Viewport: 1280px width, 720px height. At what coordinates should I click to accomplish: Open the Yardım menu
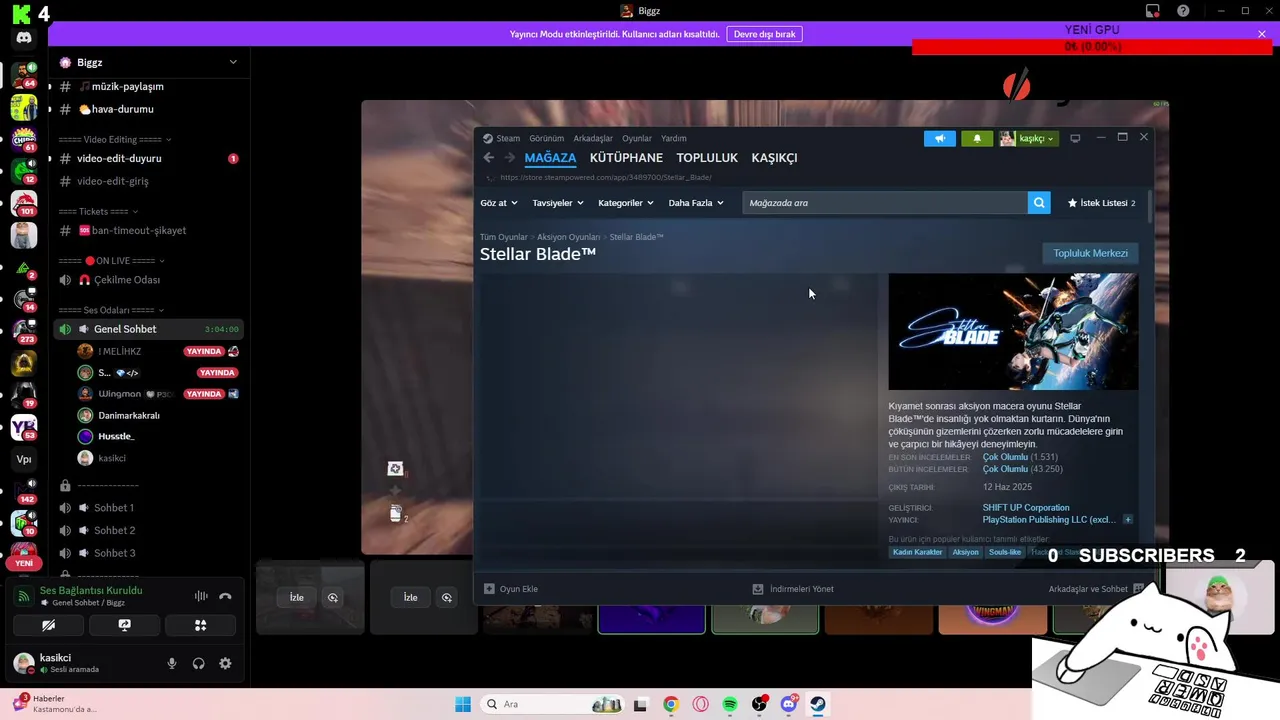[x=674, y=138]
